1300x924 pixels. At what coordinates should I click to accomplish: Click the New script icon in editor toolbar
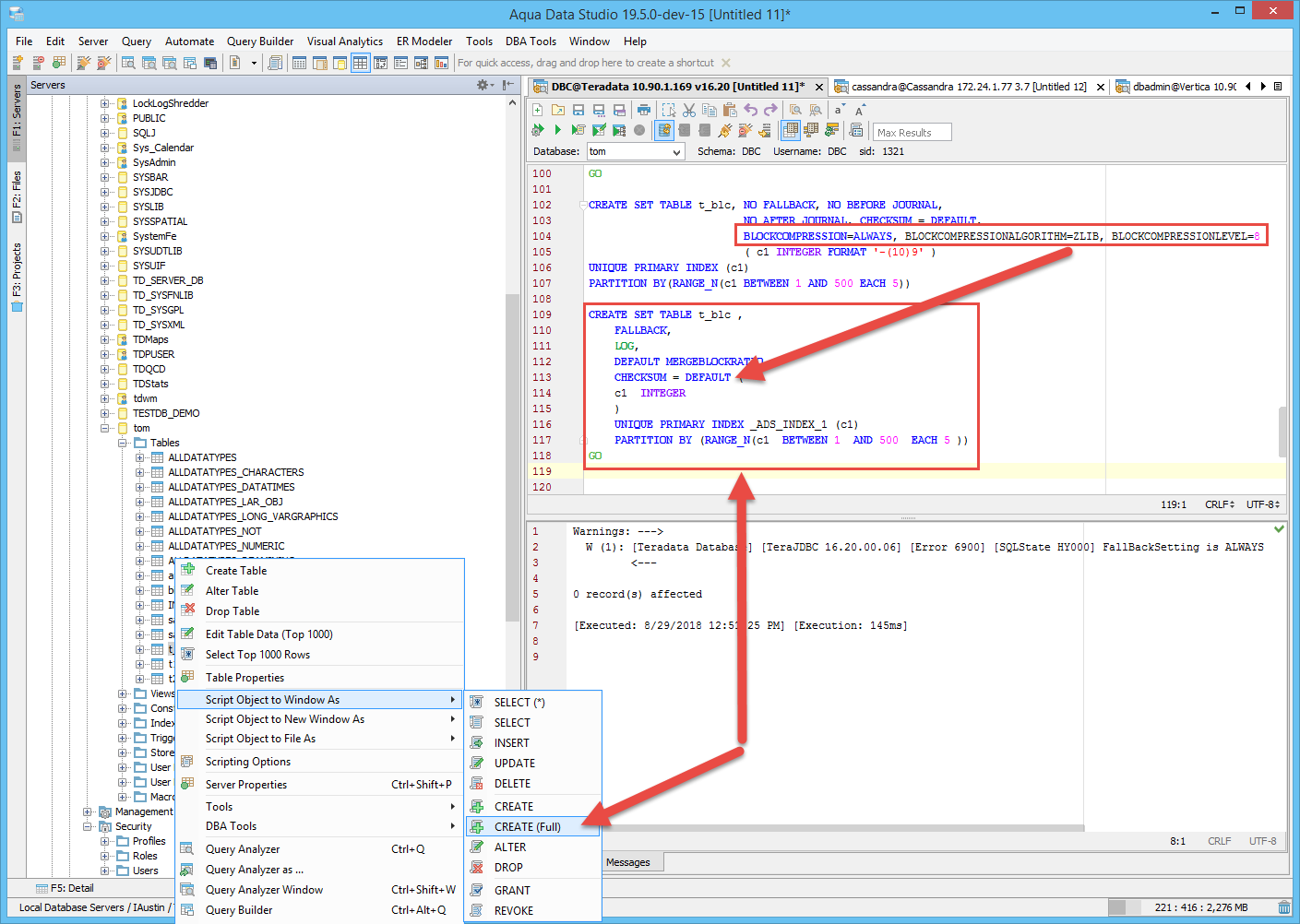point(538,110)
